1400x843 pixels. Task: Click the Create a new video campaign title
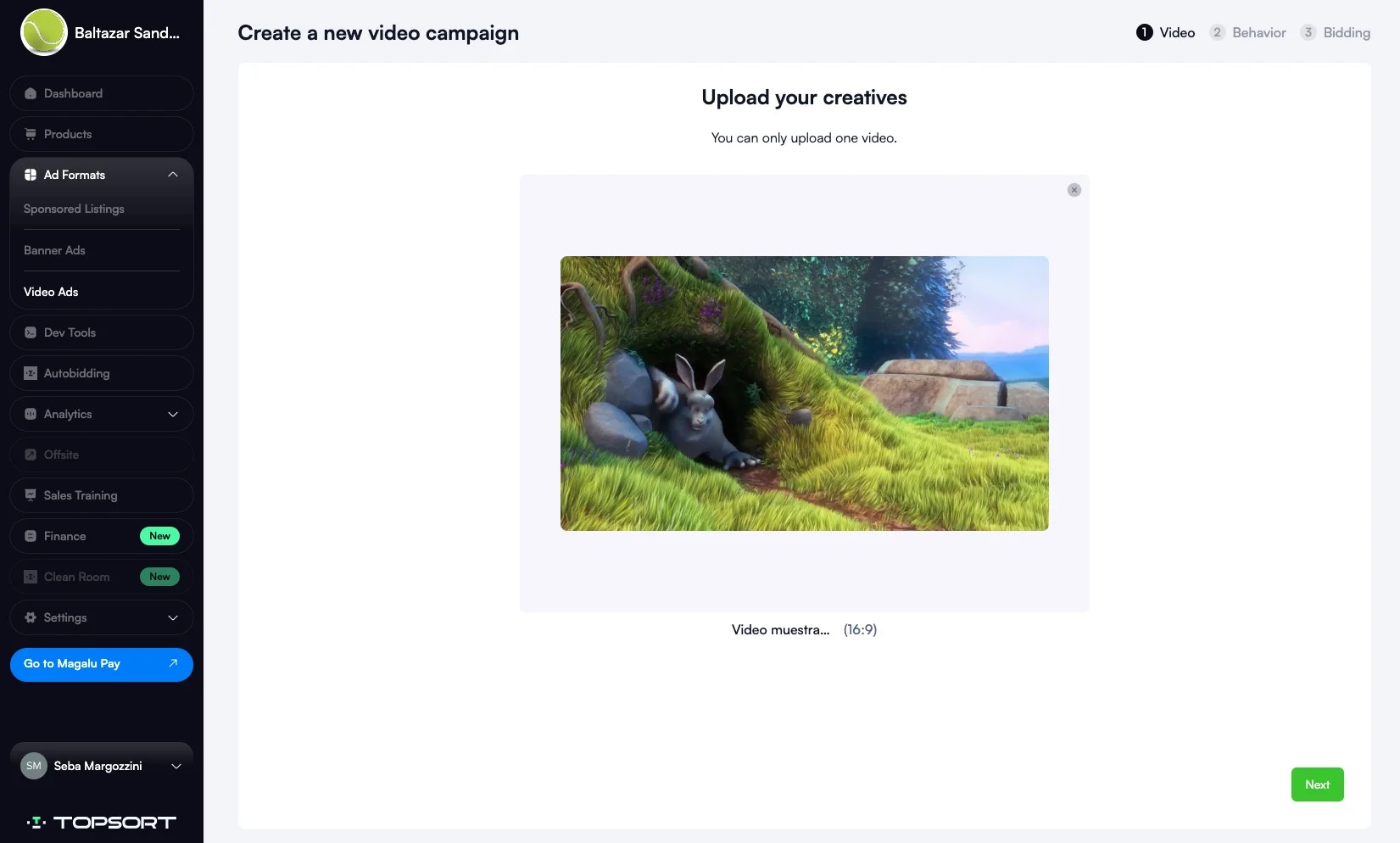tap(378, 33)
